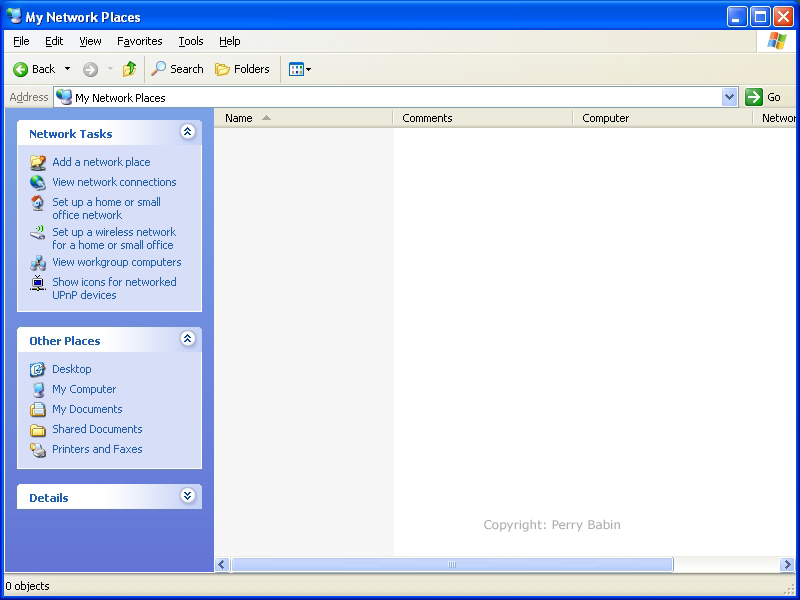Open the Search pane magnifier button
800x600 pixels.
177,69
